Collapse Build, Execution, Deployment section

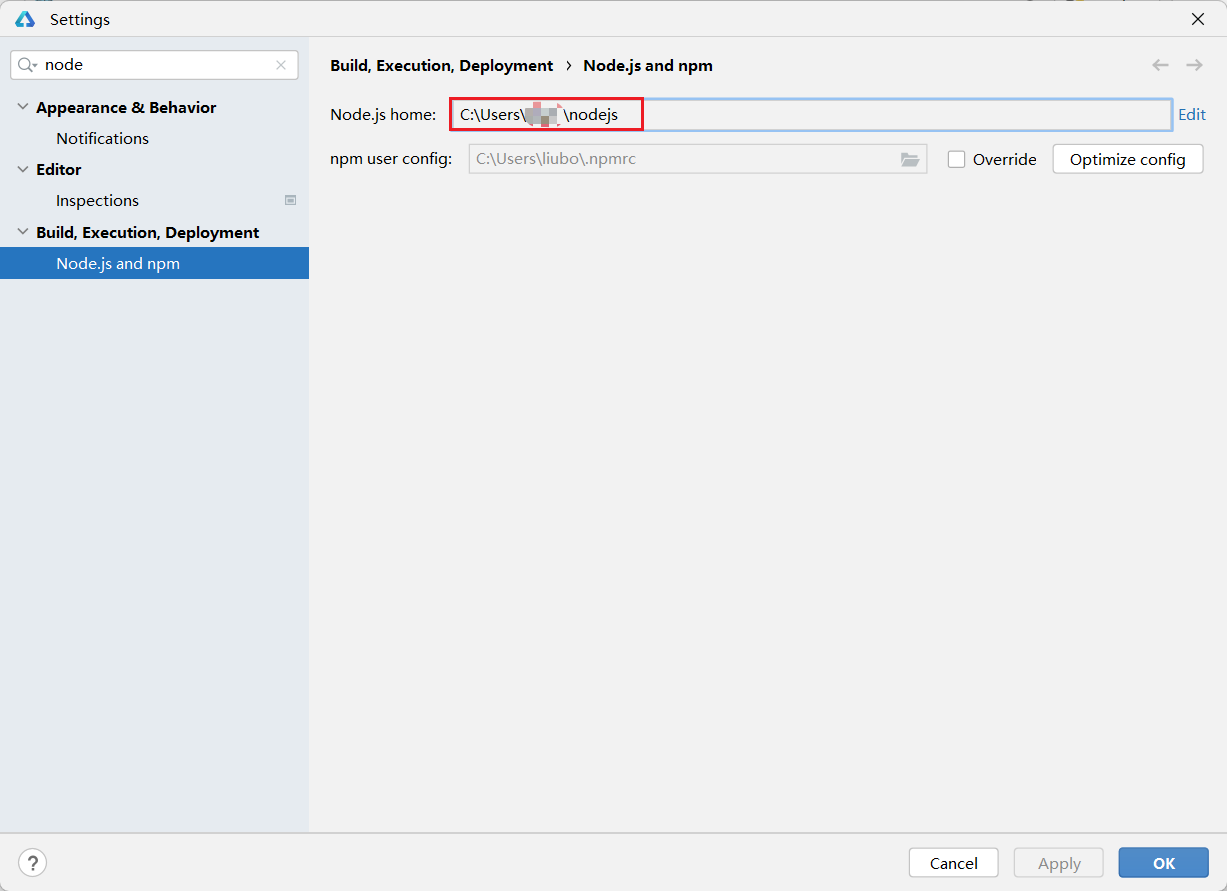[23, 232]
